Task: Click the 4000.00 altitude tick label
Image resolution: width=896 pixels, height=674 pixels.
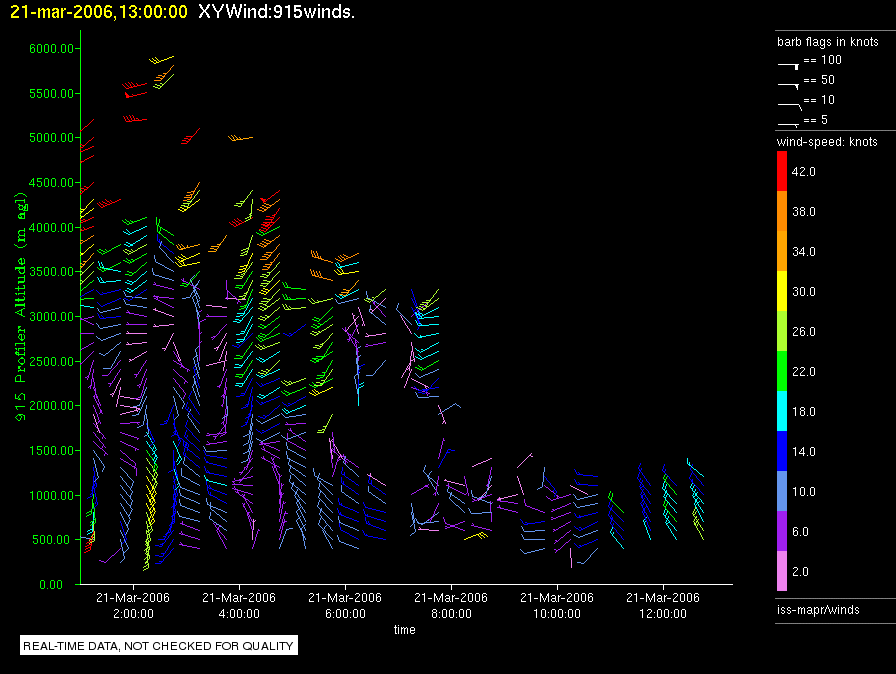Action: 51,227
